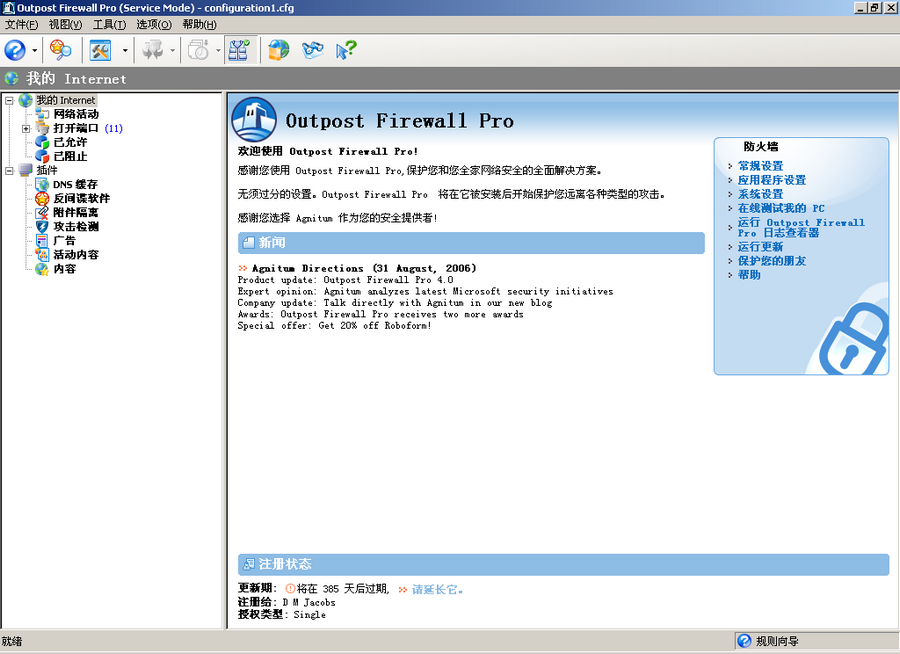The image size is (900, 654).
Task: Click the 保护您的朋友 link
Action: [x=772, y=261]
